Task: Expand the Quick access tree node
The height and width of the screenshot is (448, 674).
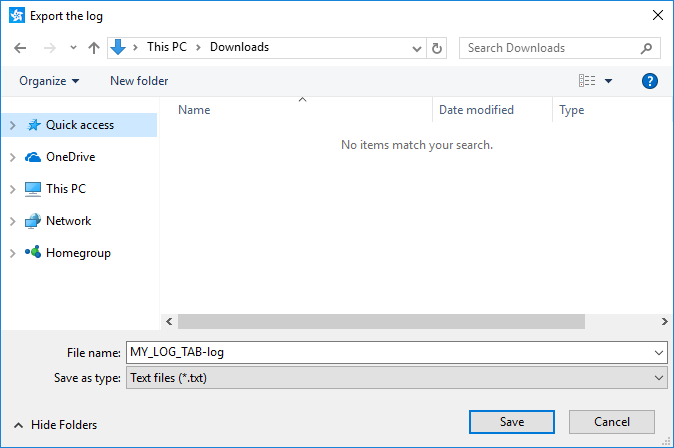Action: [12, 125]
